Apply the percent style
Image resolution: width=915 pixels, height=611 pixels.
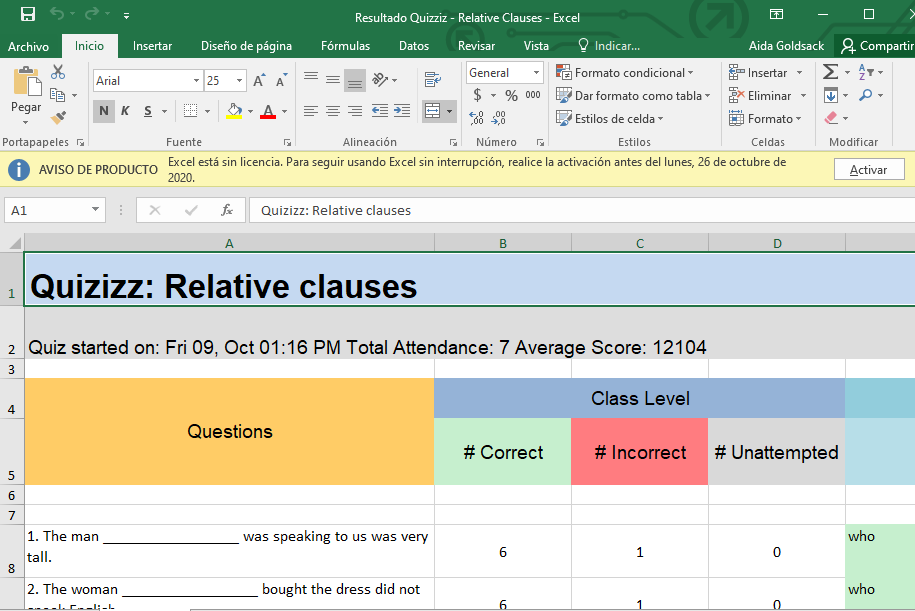(x=511, y=95)
